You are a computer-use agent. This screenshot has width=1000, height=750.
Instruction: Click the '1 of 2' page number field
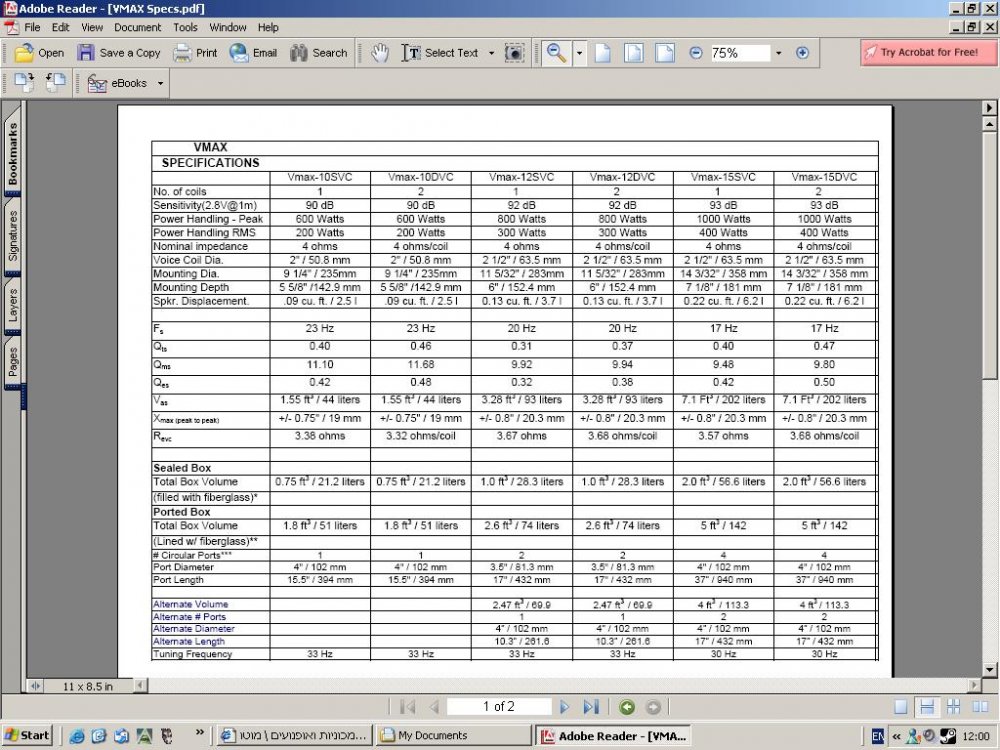click(499, 707)
